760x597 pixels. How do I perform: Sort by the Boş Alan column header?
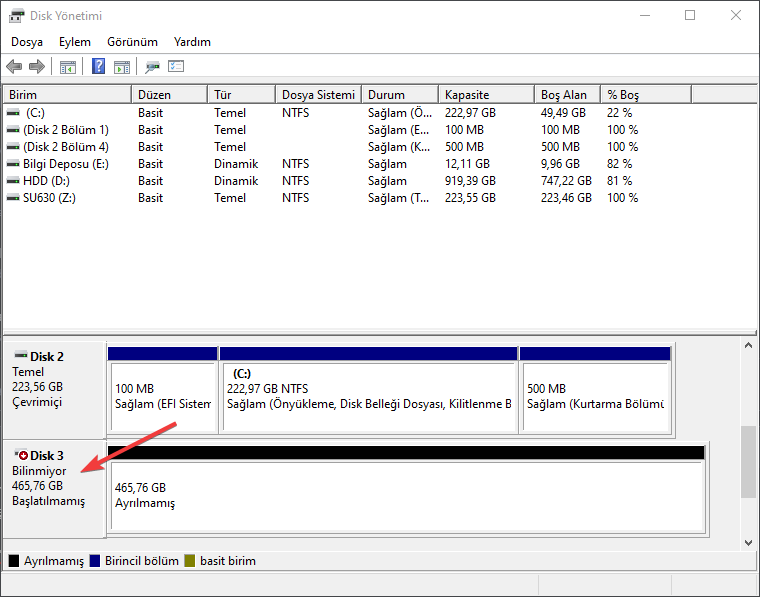[x=568, y=94]
